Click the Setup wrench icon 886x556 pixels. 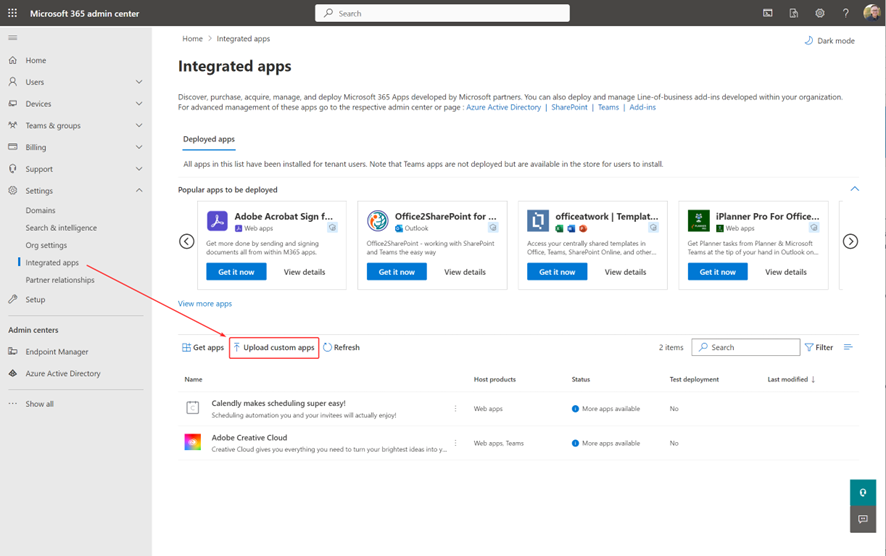12,299
